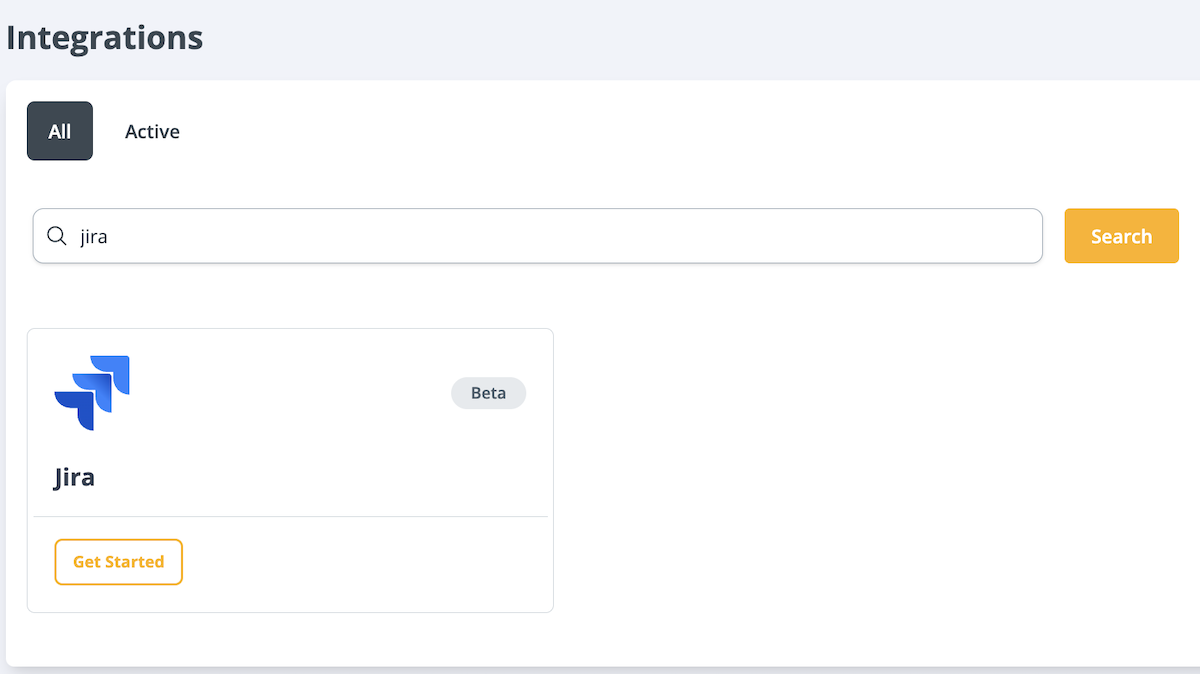Click the Jira card title text
This screenshot has width=1200, height=674.
click(73, 477)
